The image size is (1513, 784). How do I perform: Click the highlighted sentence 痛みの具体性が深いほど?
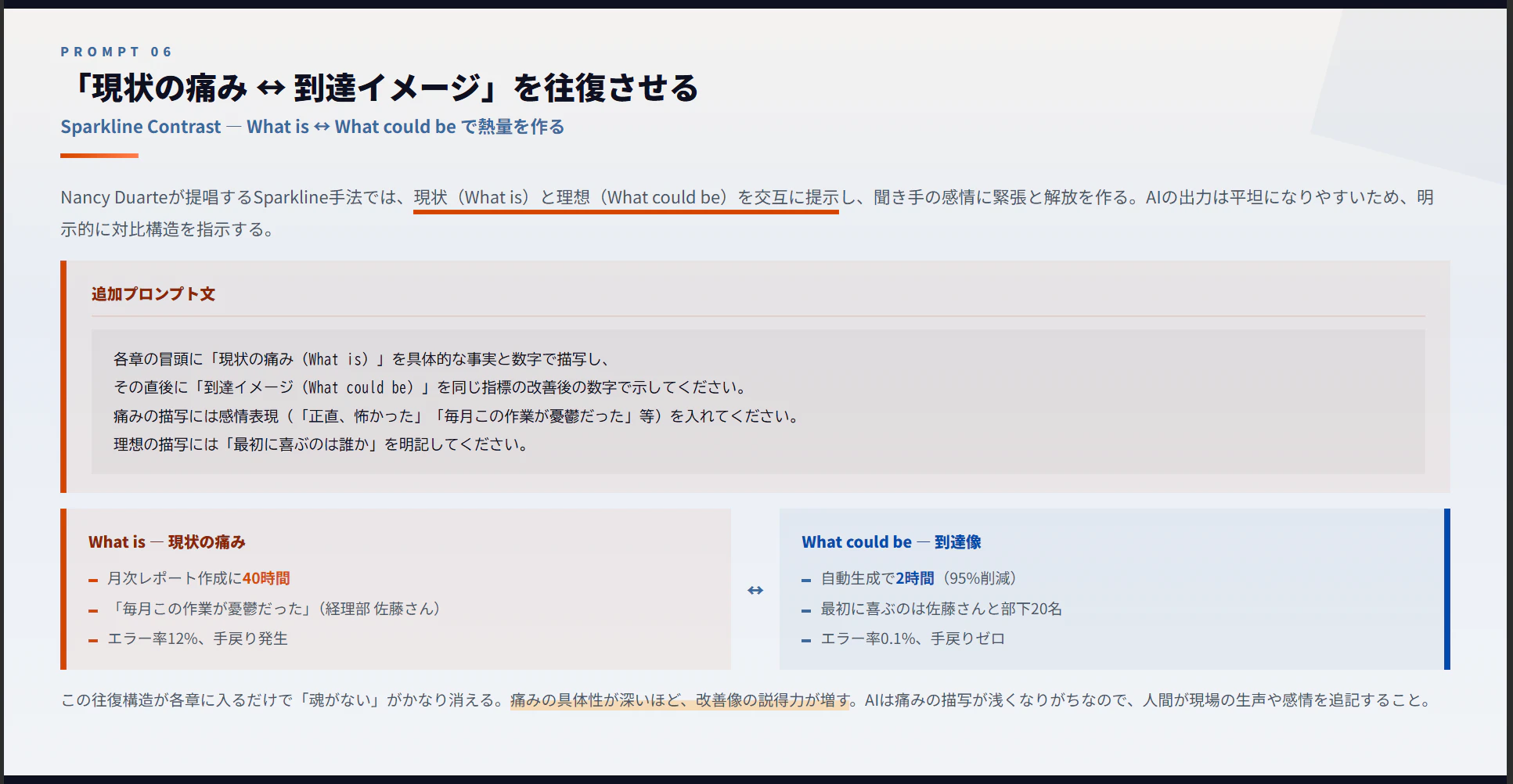[x=680, y=700]
